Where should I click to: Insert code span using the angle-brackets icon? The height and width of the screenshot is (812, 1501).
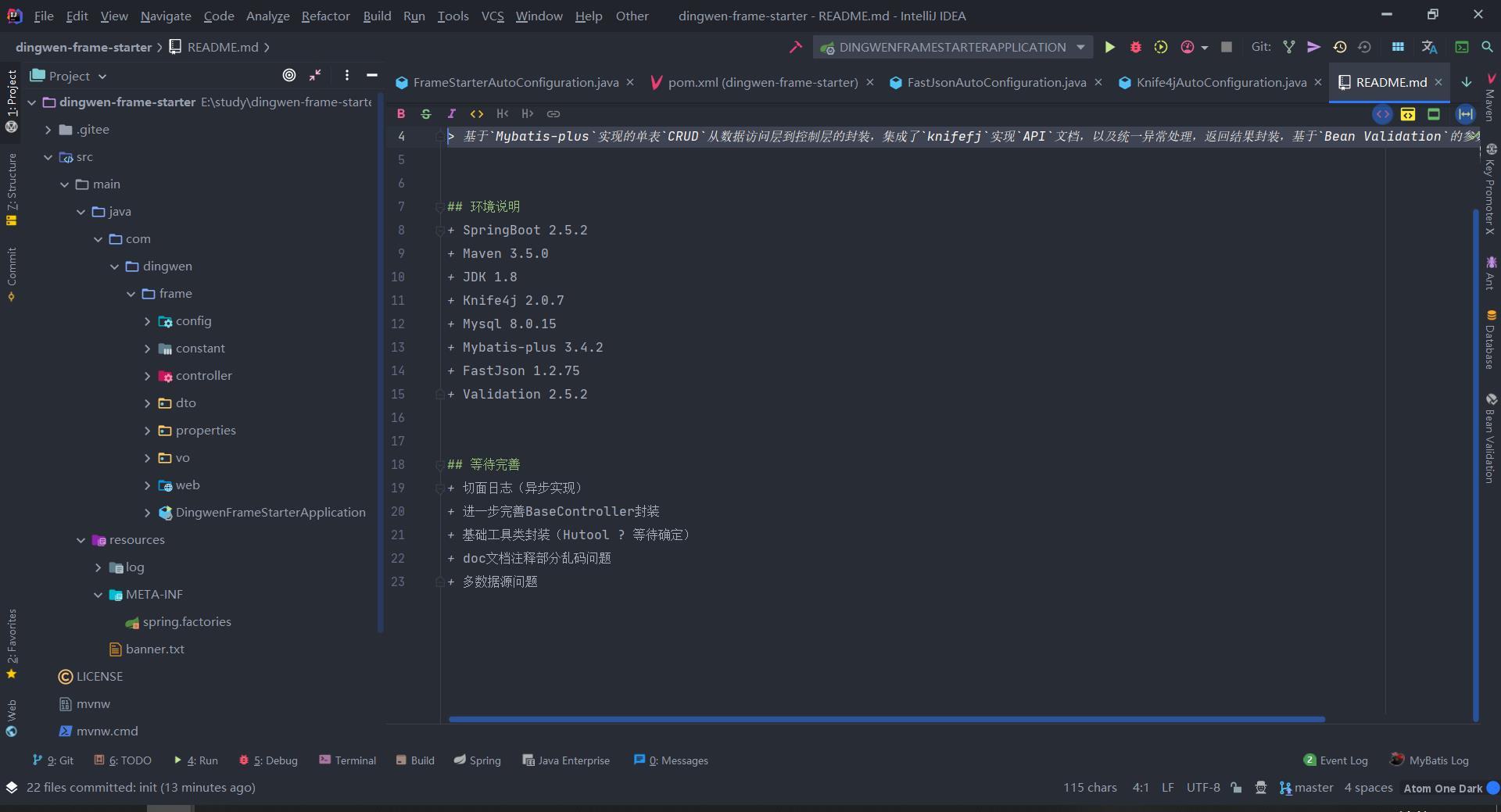coord(477,113)
